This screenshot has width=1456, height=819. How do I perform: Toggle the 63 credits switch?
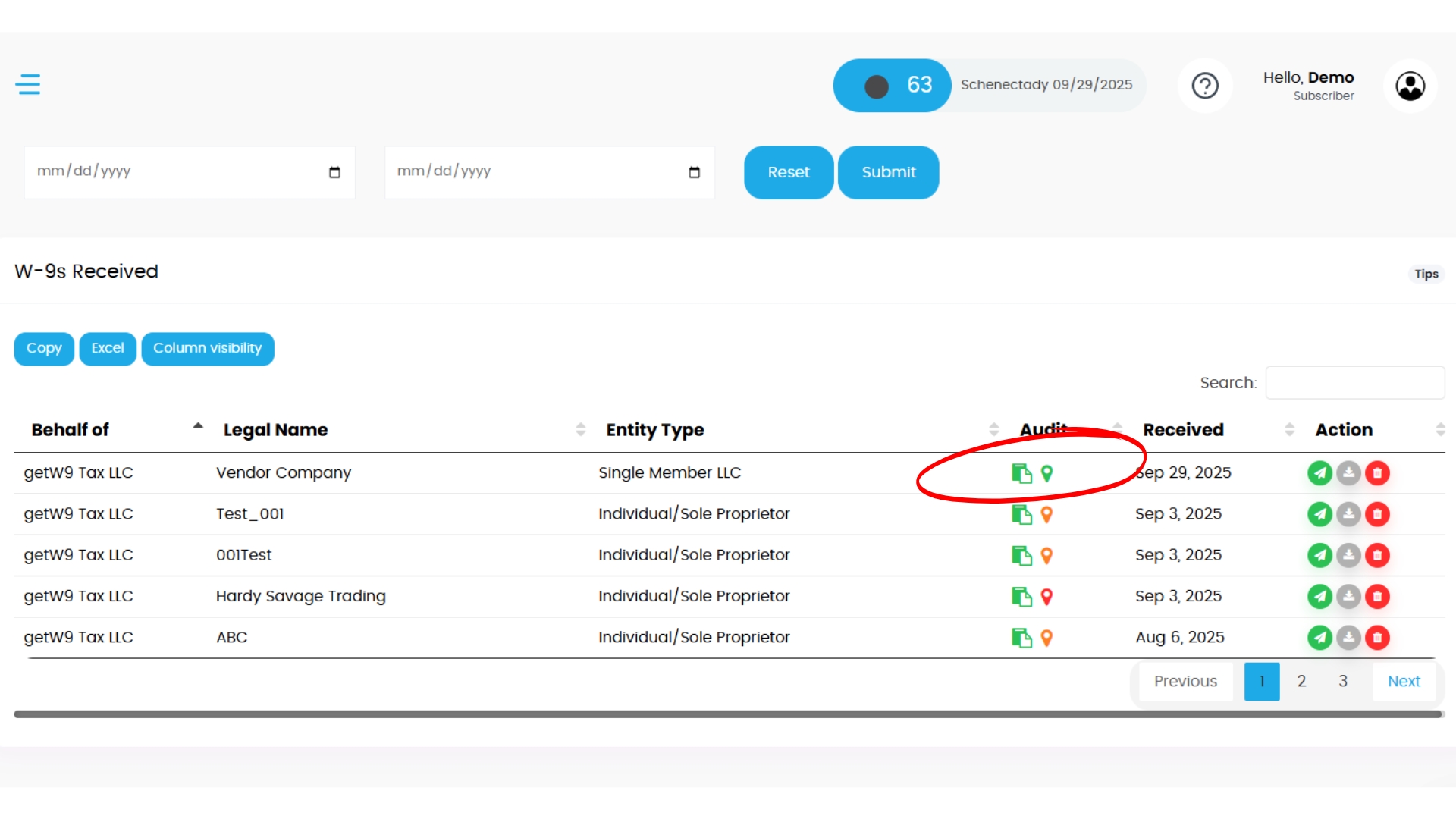877,86
